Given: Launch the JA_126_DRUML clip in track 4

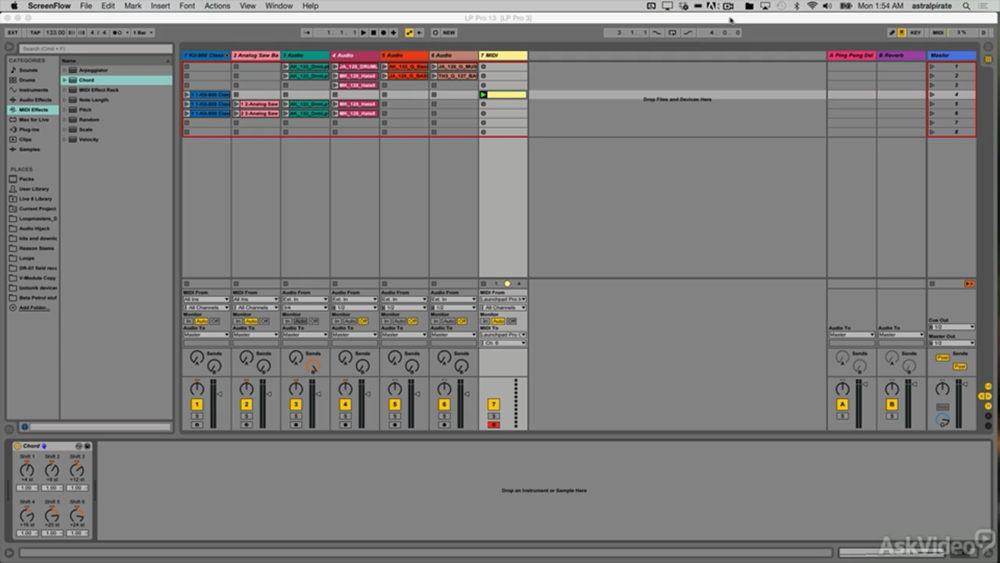Looking at the screenshot, I should 335,66.
